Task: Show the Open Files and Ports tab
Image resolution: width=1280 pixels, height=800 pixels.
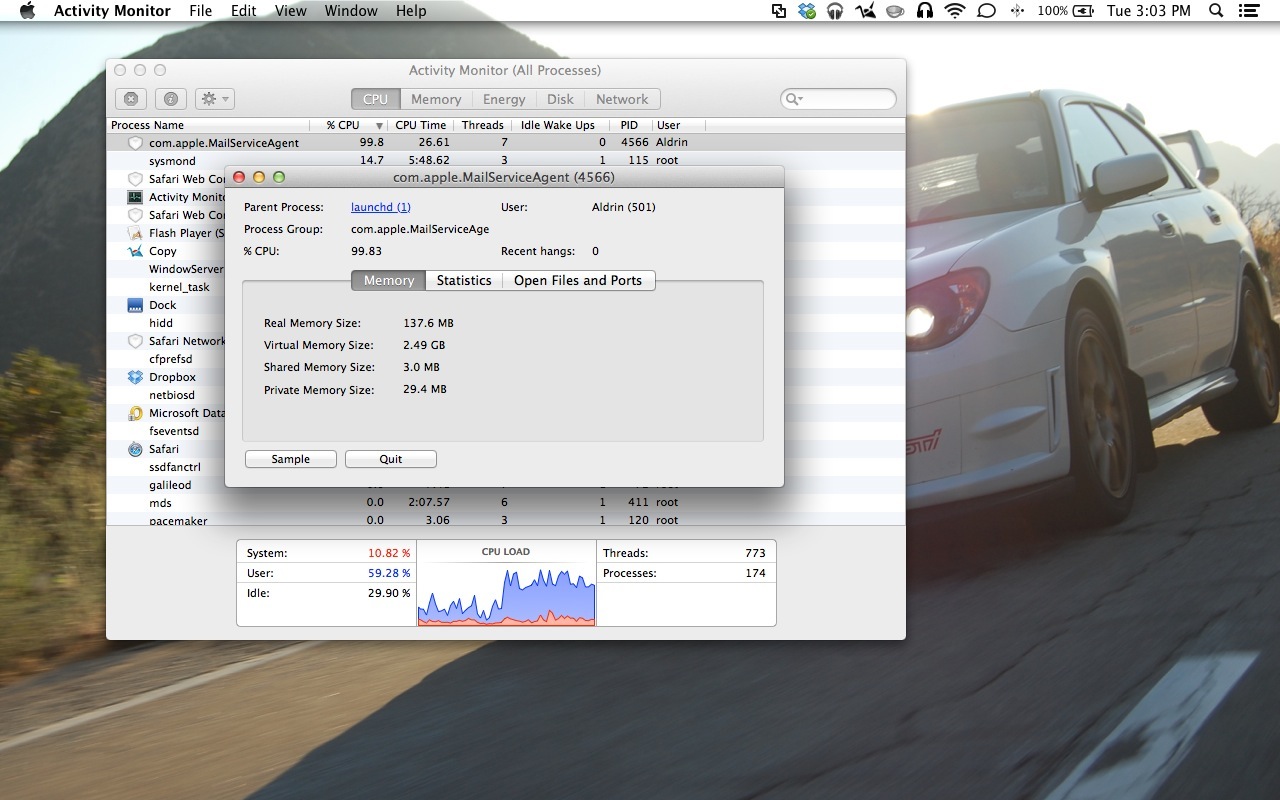Action: pos(578,280)
